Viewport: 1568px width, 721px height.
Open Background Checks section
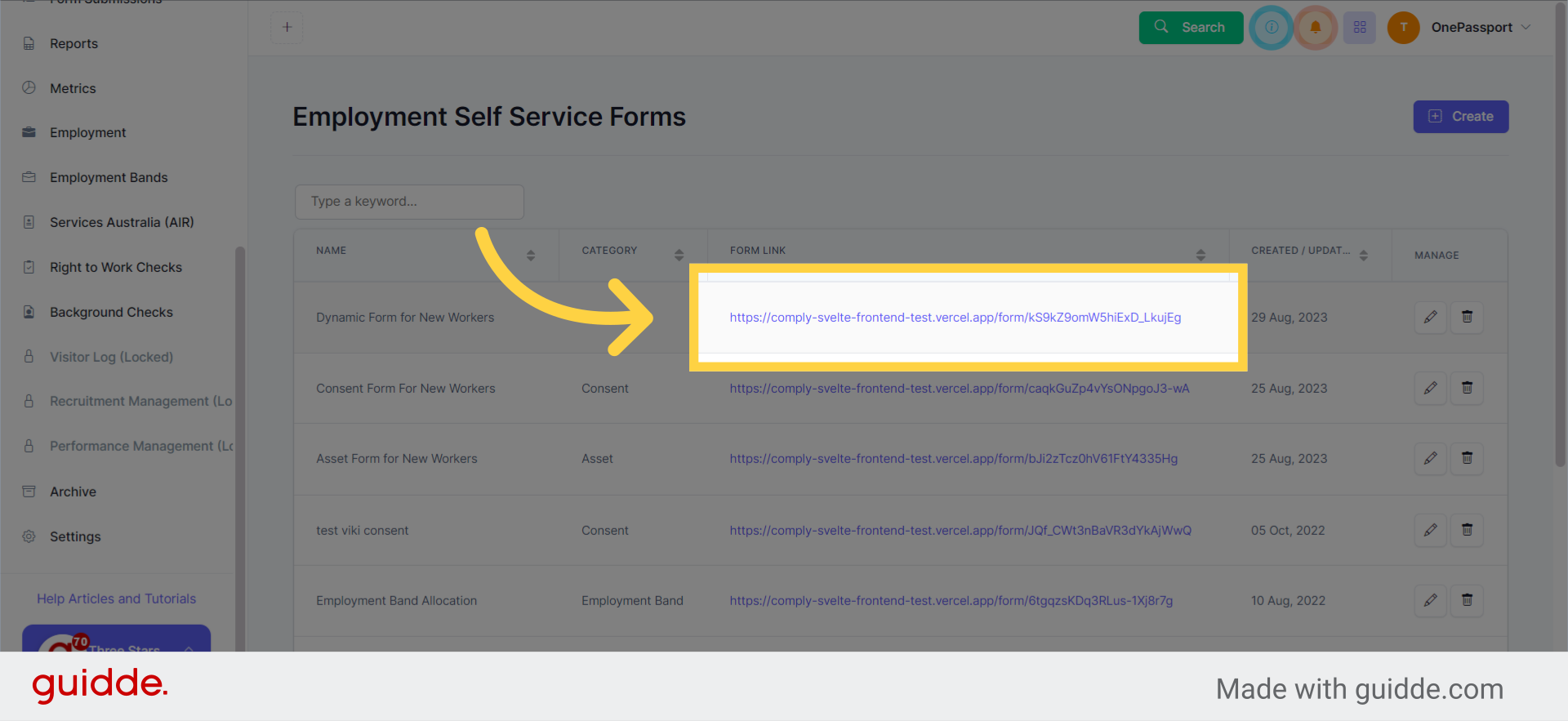pos(111,312)
